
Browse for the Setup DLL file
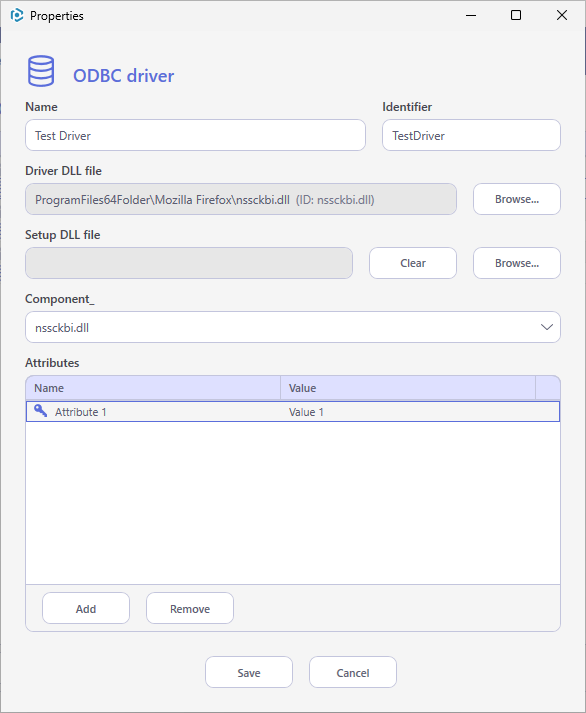pyautogui.click(x=517, y=263)
